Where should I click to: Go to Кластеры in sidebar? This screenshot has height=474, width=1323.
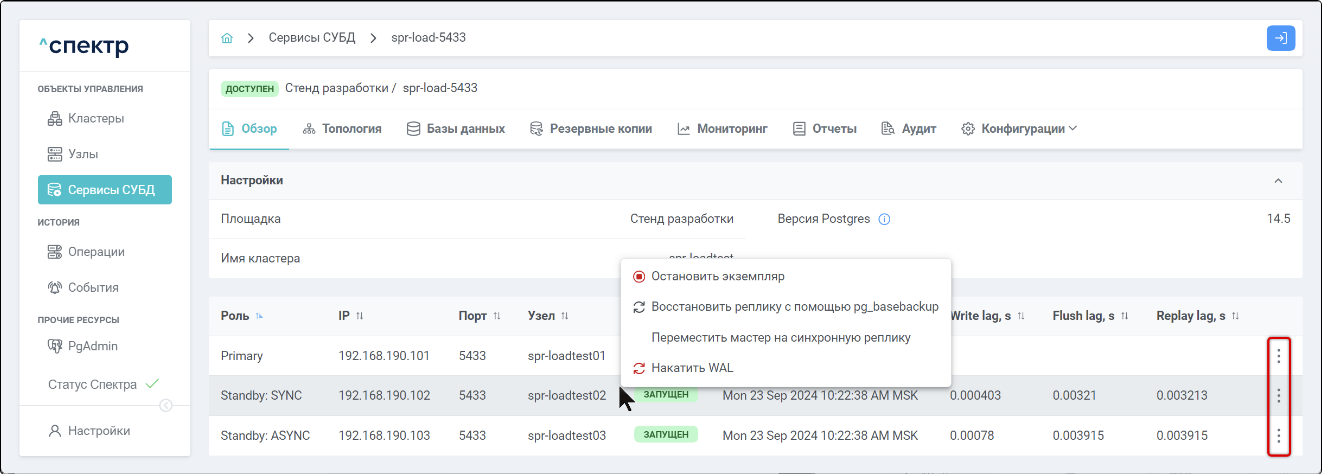click(x=95, y=118)
